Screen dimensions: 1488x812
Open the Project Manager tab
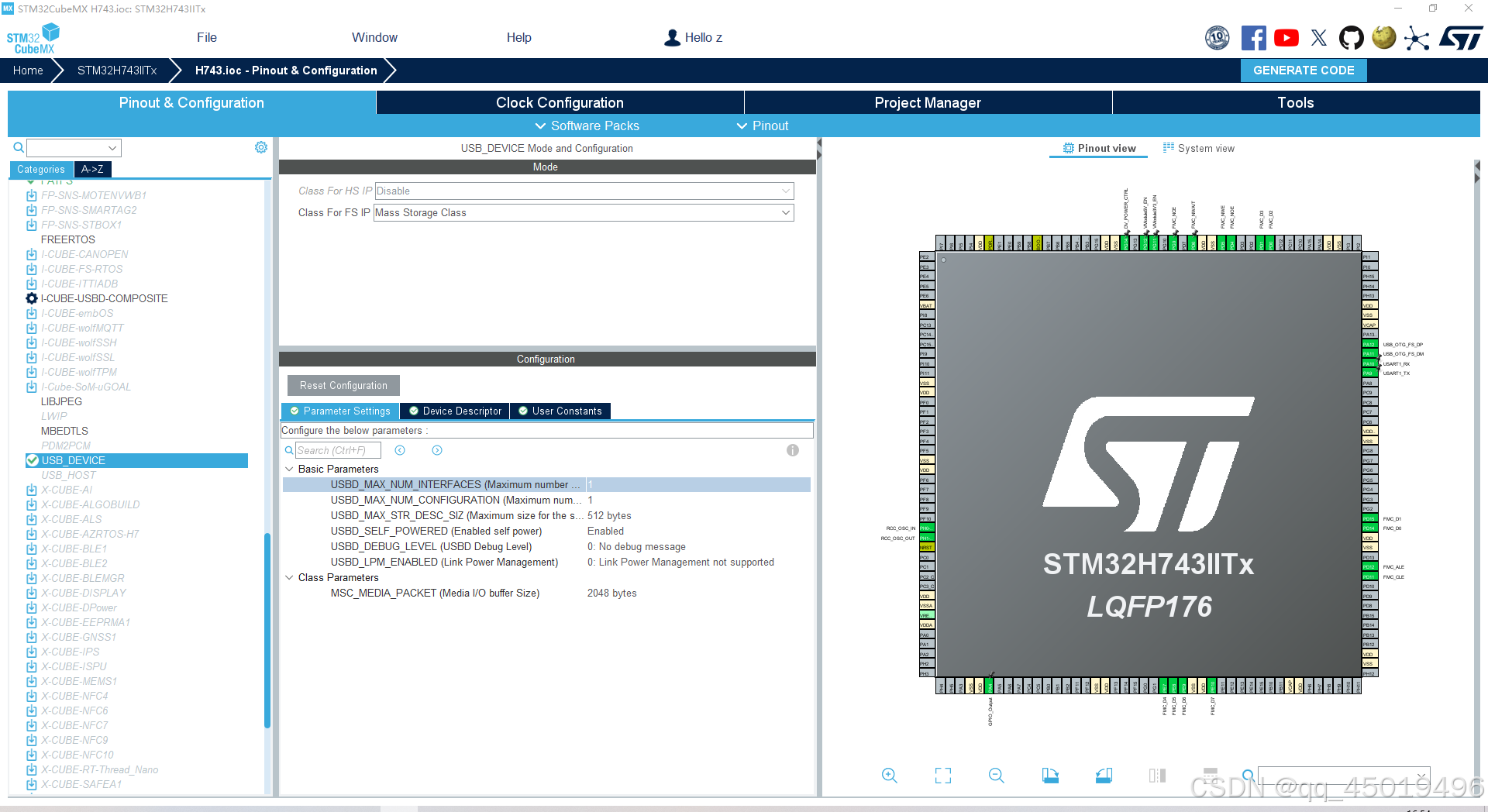(x=928, y=102)
